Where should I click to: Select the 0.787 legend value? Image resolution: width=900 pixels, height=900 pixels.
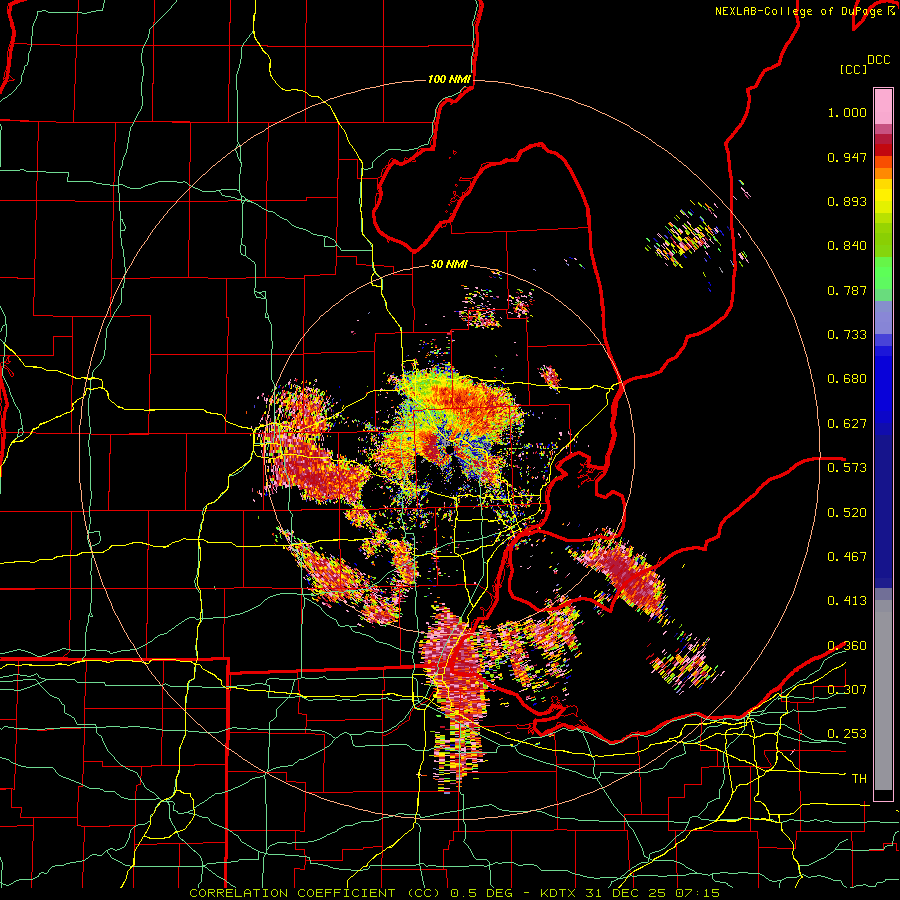pyautogui.click(x=847, y=290)
